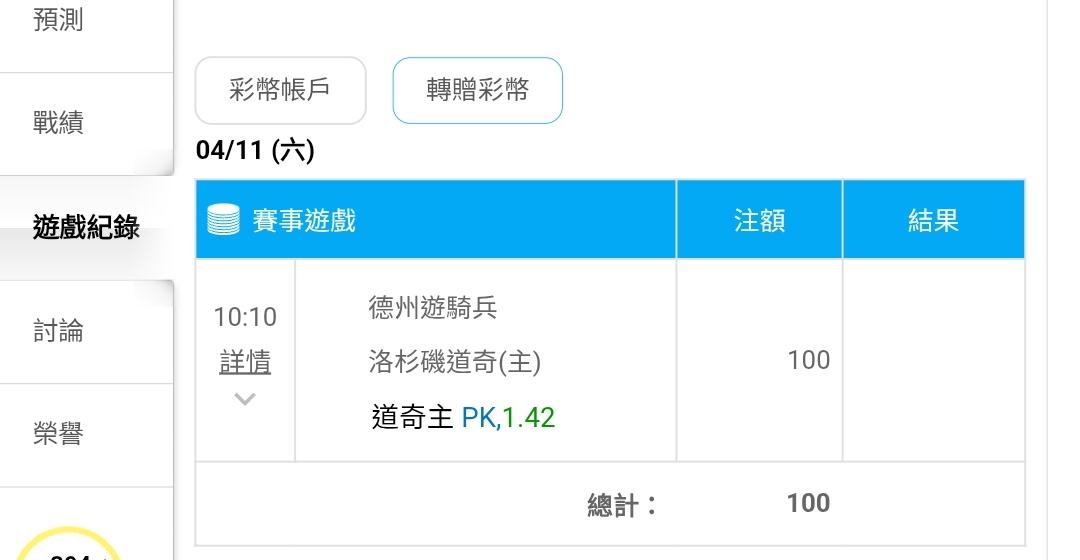The image size is (1080, 560).
Task: Go to the 討論 sidebar tab
Action: click(x=58, y=331)
